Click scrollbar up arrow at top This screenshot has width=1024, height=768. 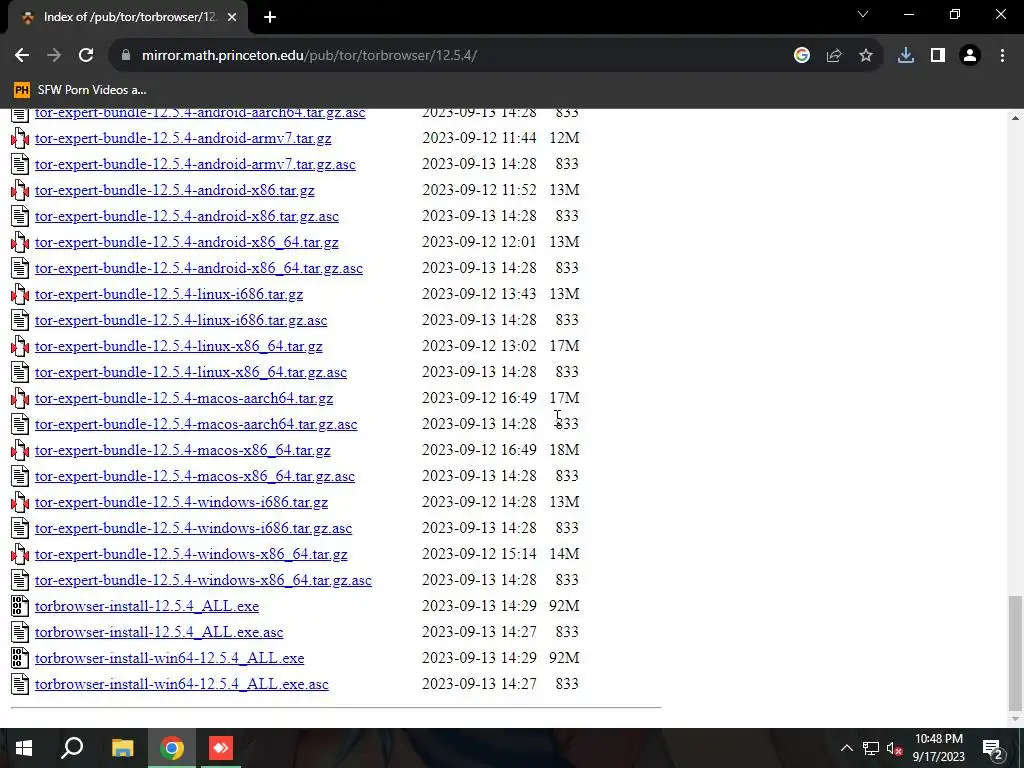coord(1015,118)
